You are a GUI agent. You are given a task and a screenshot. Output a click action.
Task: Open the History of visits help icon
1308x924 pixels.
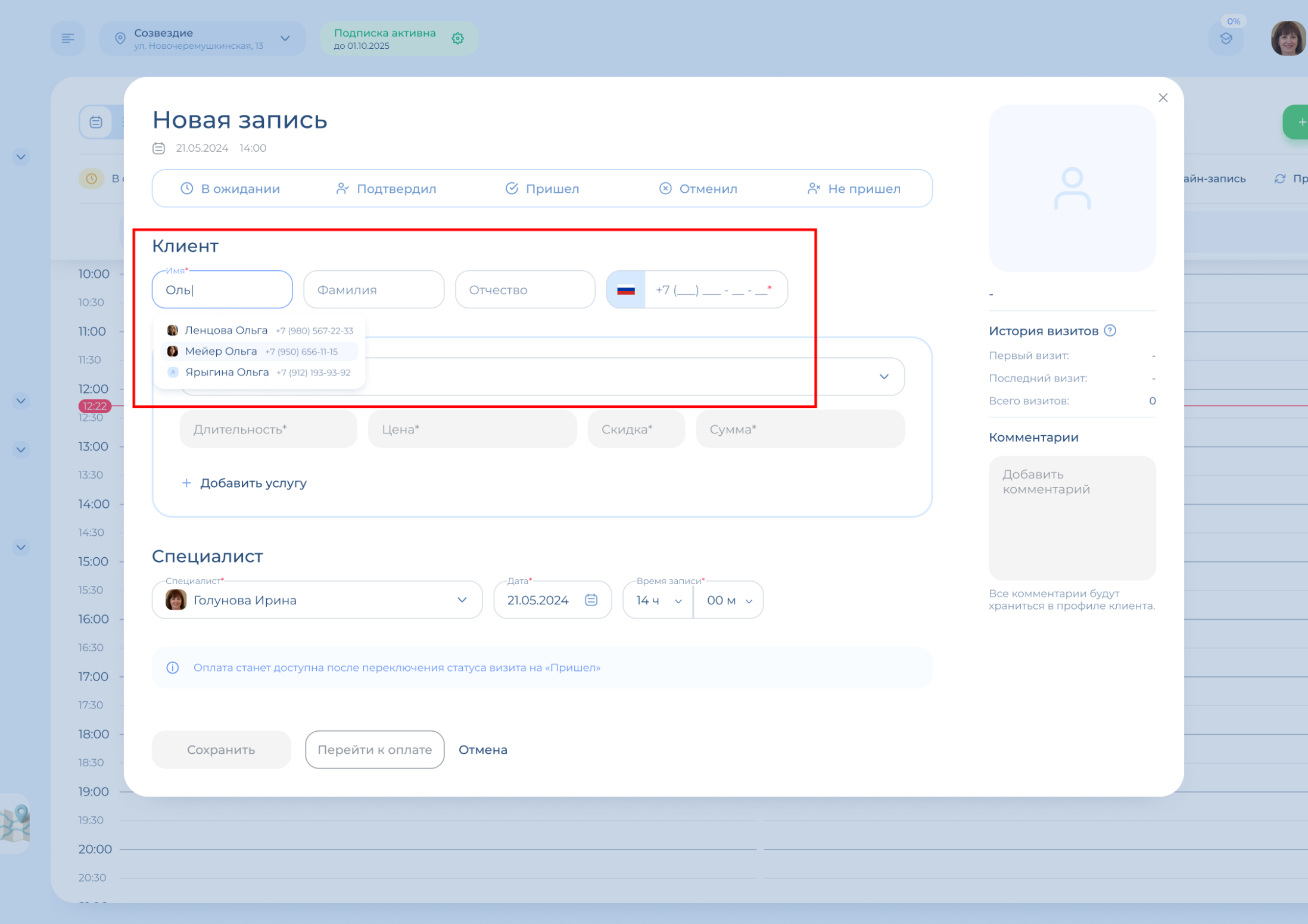(1110, 330)
